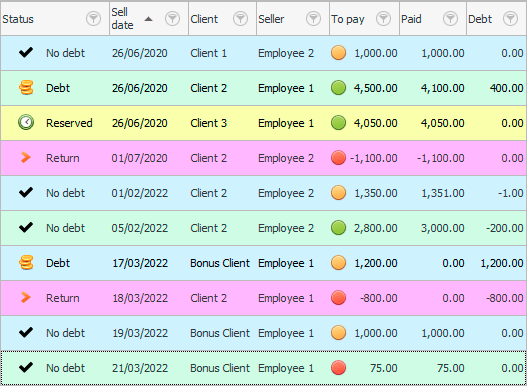Click red circle beside -800.00 To pay

click(338, 298)
